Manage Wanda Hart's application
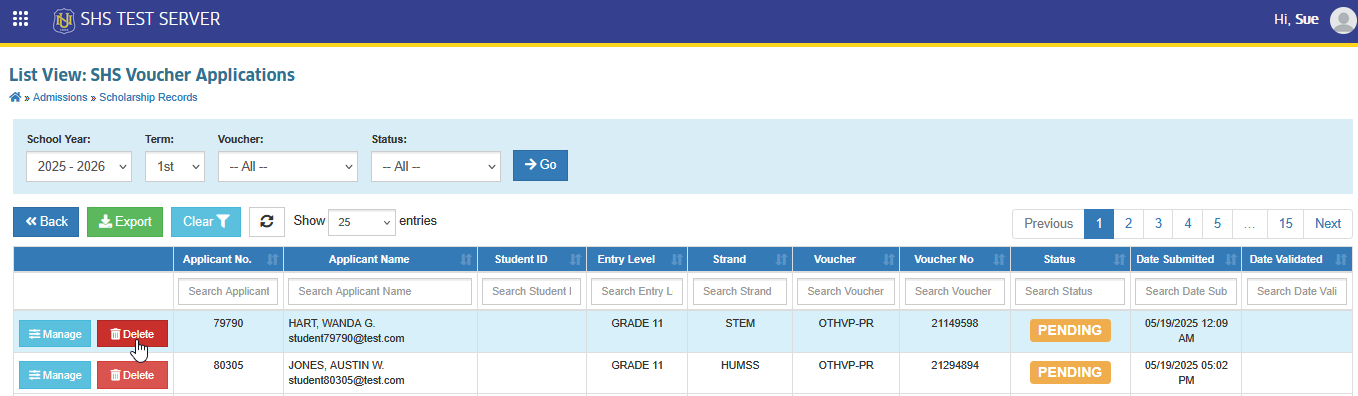Viewport: 1358px width, 396px height. pos(55,334)
